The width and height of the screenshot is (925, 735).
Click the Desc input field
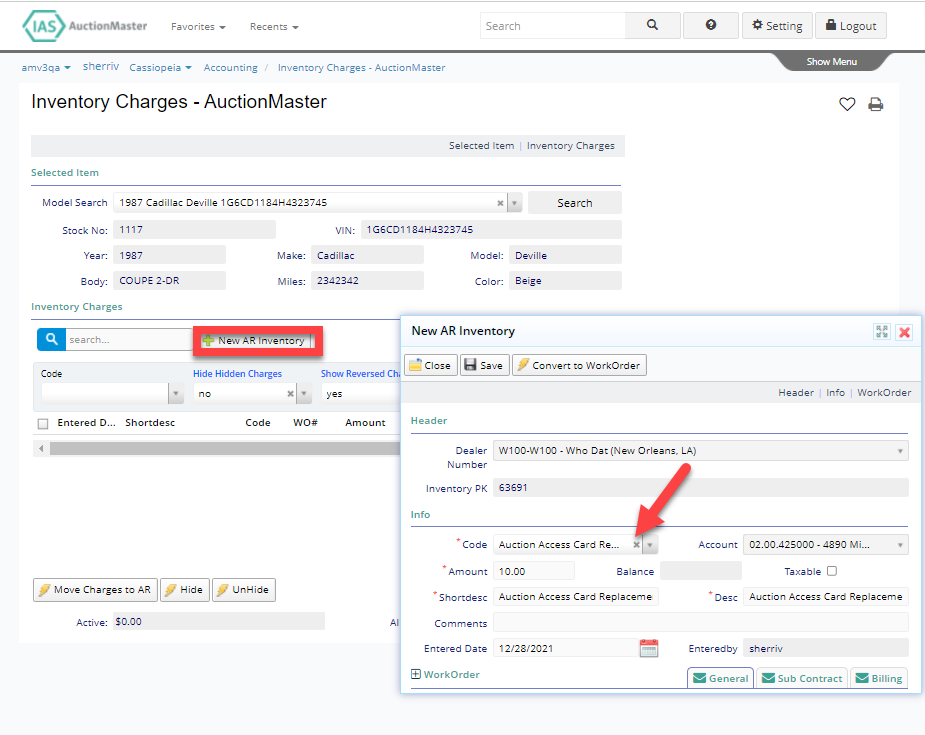pyautogui.click(x=825, y=596)
